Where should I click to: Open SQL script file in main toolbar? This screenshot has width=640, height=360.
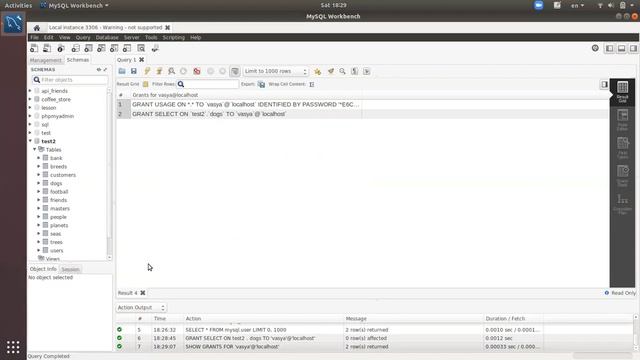pos(47,49)
